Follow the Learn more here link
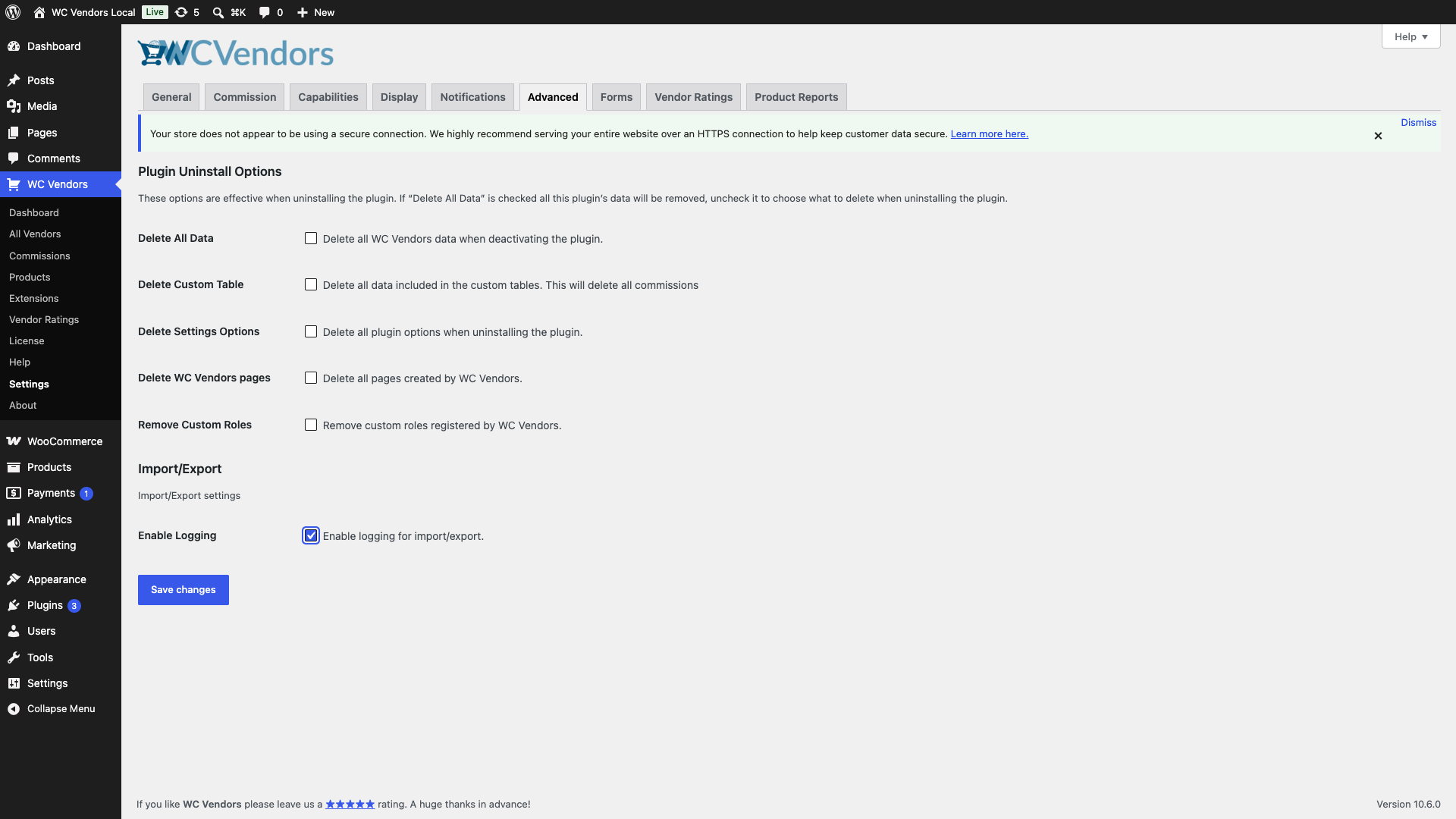 click(x=990, y=134)
